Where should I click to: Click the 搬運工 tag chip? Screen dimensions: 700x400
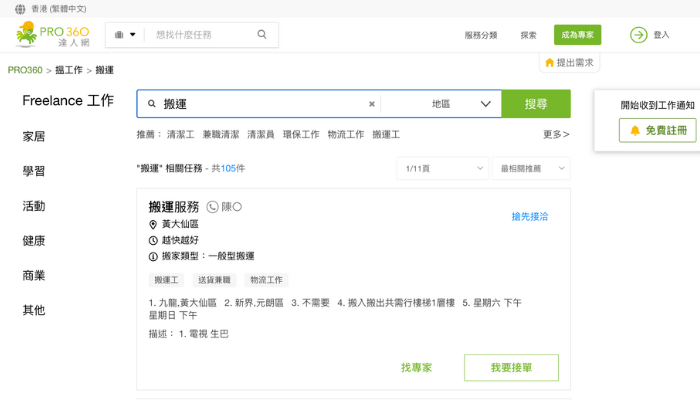coord(166,280)
